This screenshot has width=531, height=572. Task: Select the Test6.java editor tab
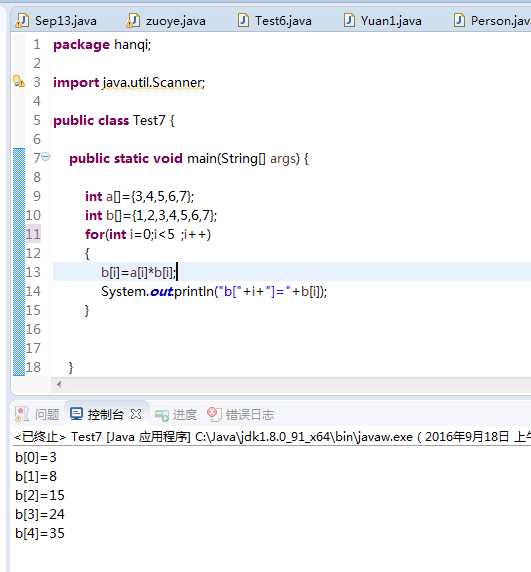[x=275, y=21]
